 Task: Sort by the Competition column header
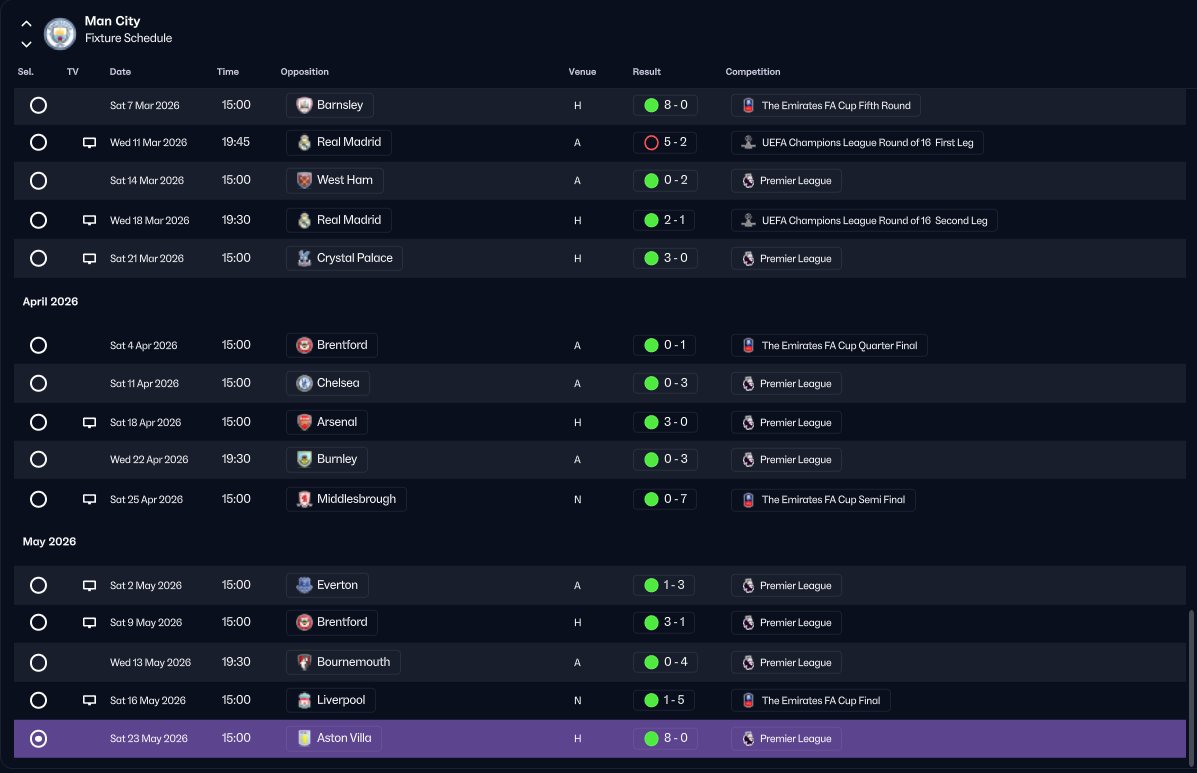[x=753, y=72]
